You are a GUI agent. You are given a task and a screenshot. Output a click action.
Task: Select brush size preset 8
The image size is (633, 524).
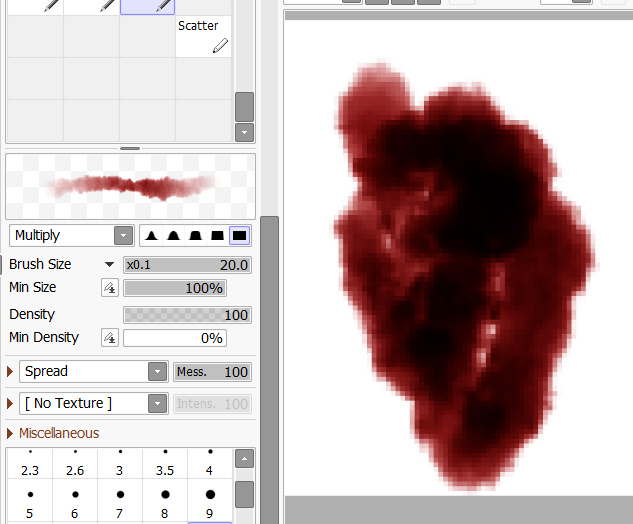point(165,501)
